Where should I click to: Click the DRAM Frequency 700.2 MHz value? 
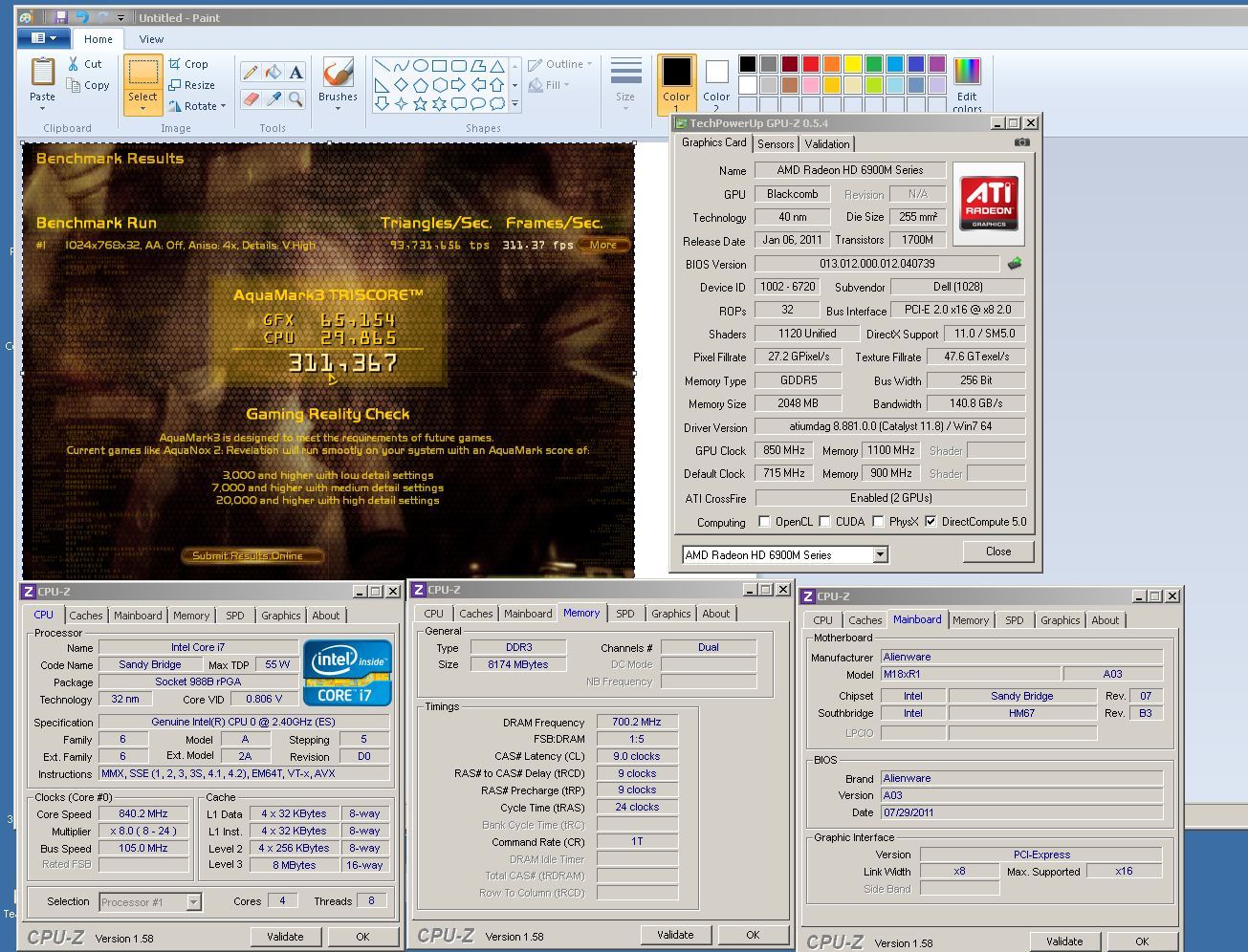637,723
